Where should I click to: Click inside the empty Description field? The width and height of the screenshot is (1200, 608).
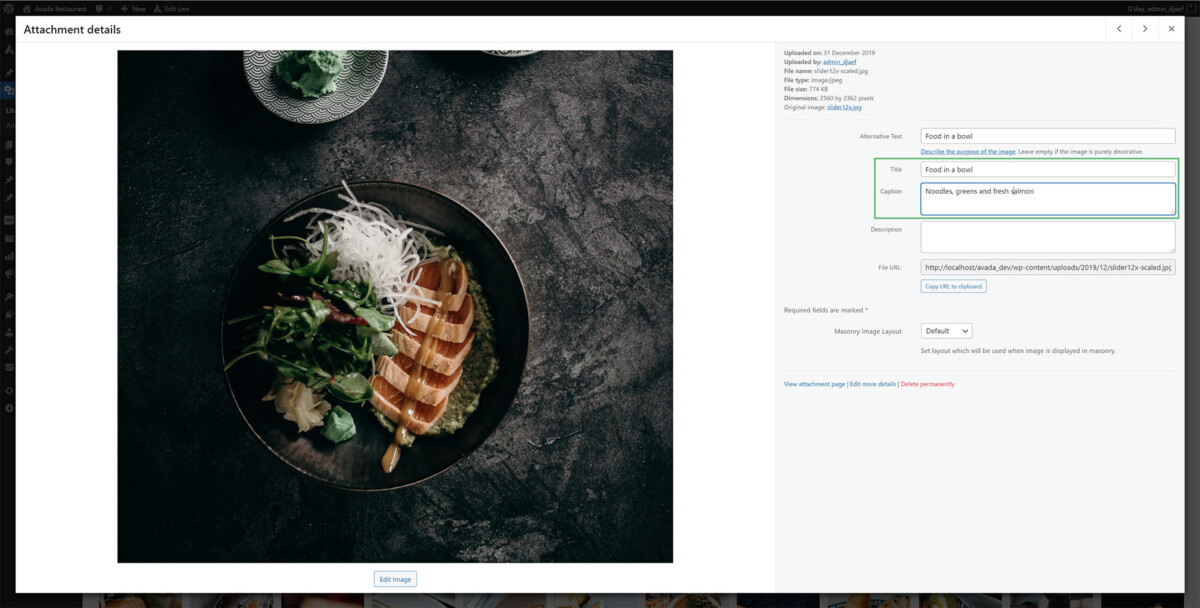click(x=1047, y=236)
